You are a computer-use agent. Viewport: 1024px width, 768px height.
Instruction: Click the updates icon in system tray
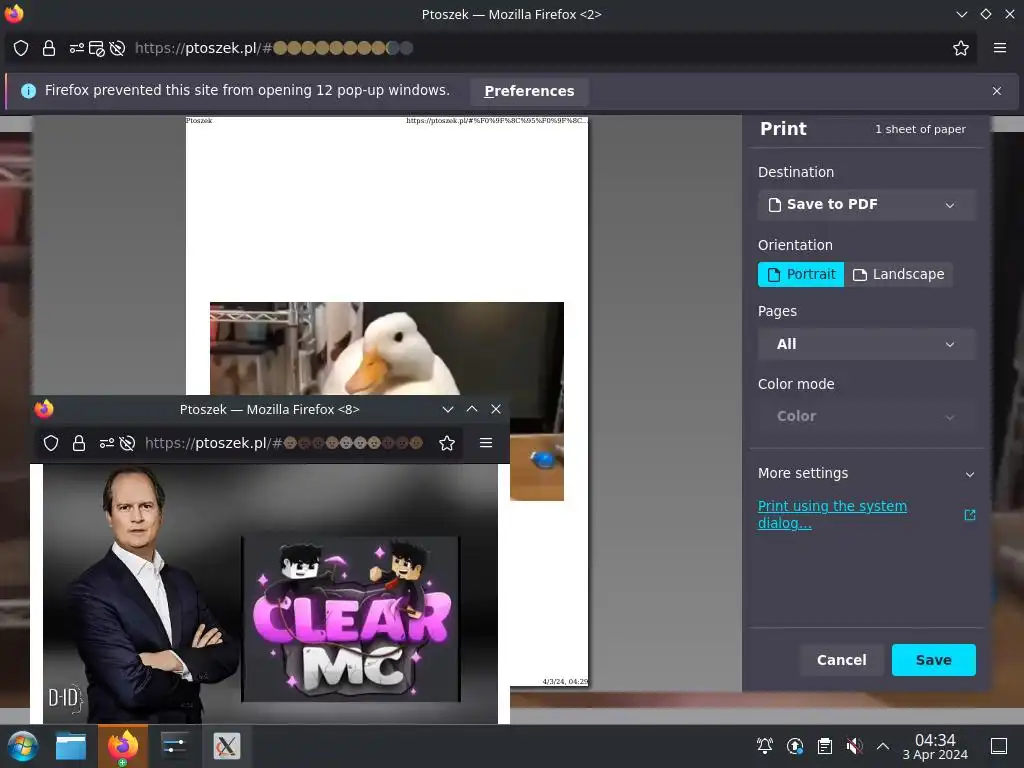pyautogui.click(x=795, y=746)
